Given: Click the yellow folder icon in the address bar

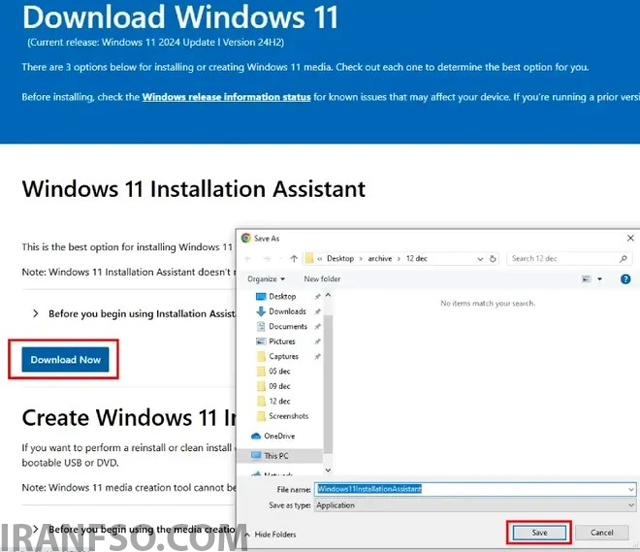Looking at the screenshot, I should coord(309,258).
